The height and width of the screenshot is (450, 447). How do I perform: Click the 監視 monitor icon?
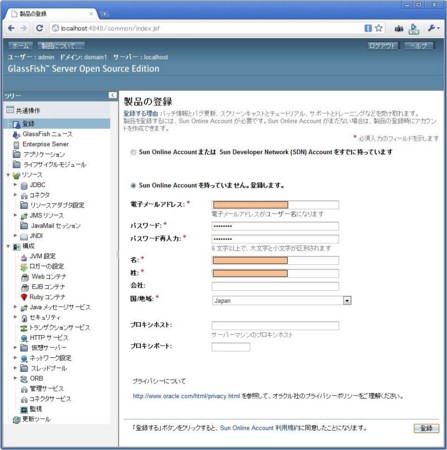tap(24, 409)
